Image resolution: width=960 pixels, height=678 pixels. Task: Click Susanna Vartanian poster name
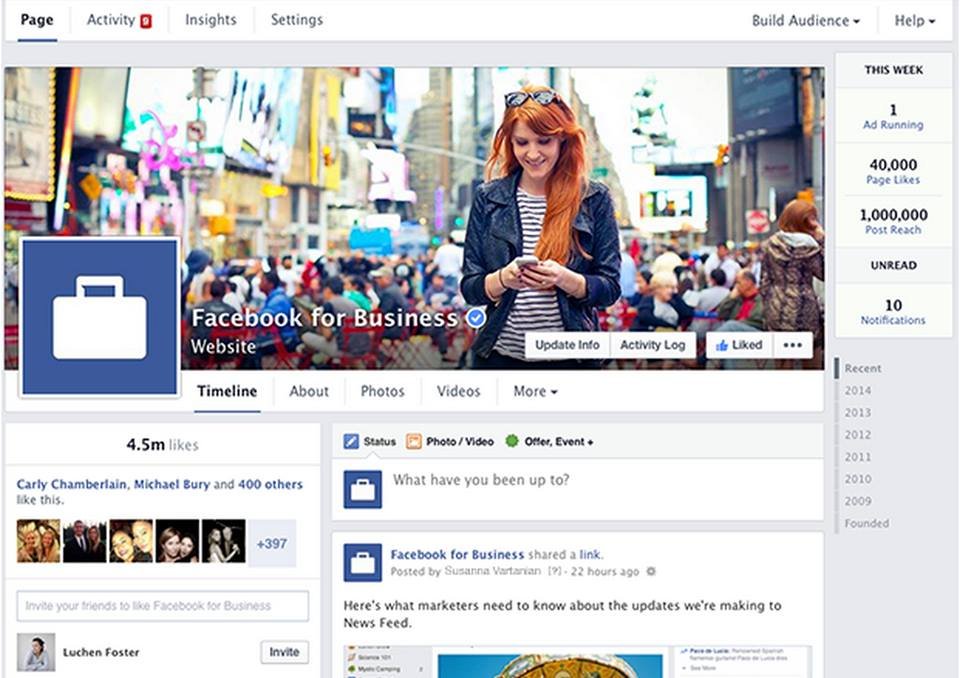click(493, 571)
